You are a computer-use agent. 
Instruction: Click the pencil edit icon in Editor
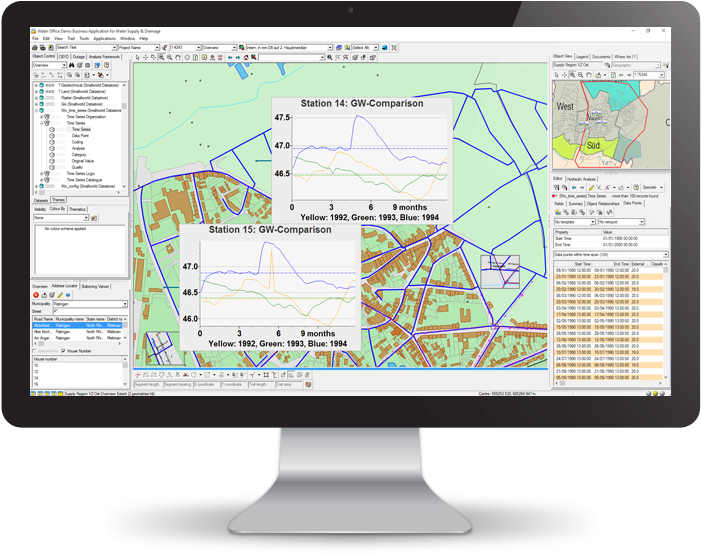tap(591, 187)
